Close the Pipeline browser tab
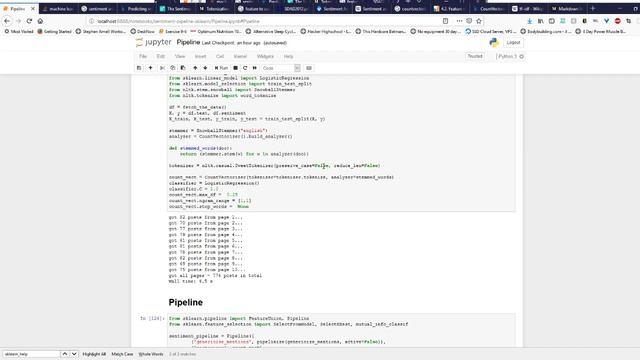 point(33,9)
